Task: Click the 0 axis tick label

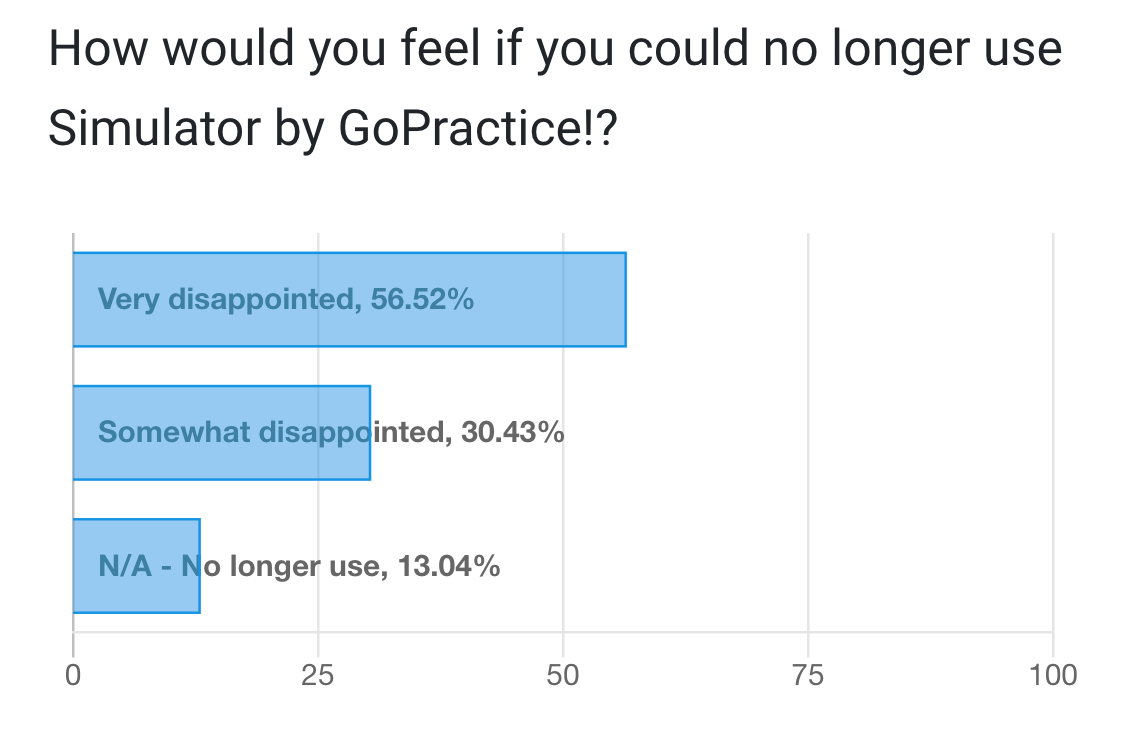Action: 73,675
